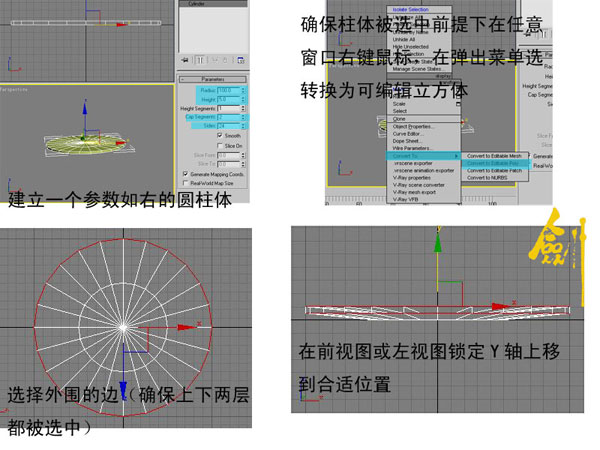Click the Height input field

229,99
